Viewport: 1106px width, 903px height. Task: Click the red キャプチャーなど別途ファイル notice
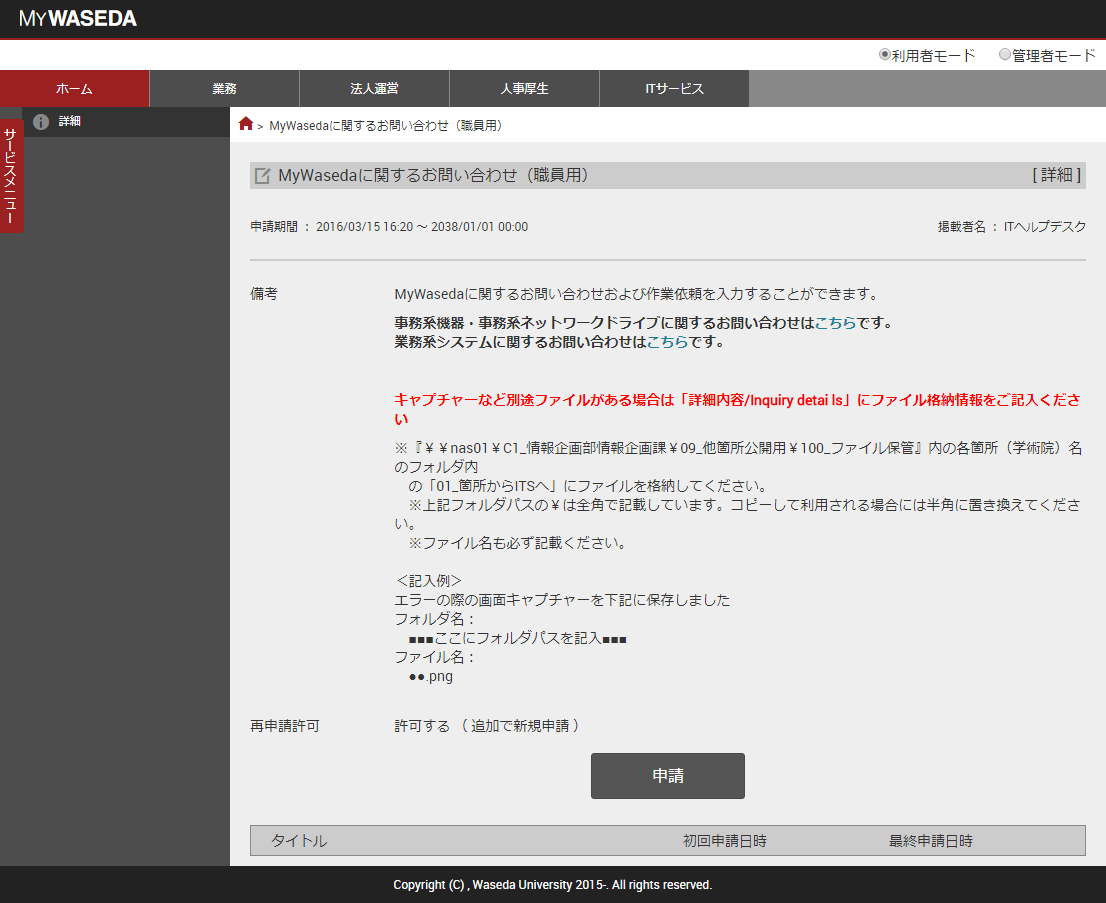(x=737, y=409)
